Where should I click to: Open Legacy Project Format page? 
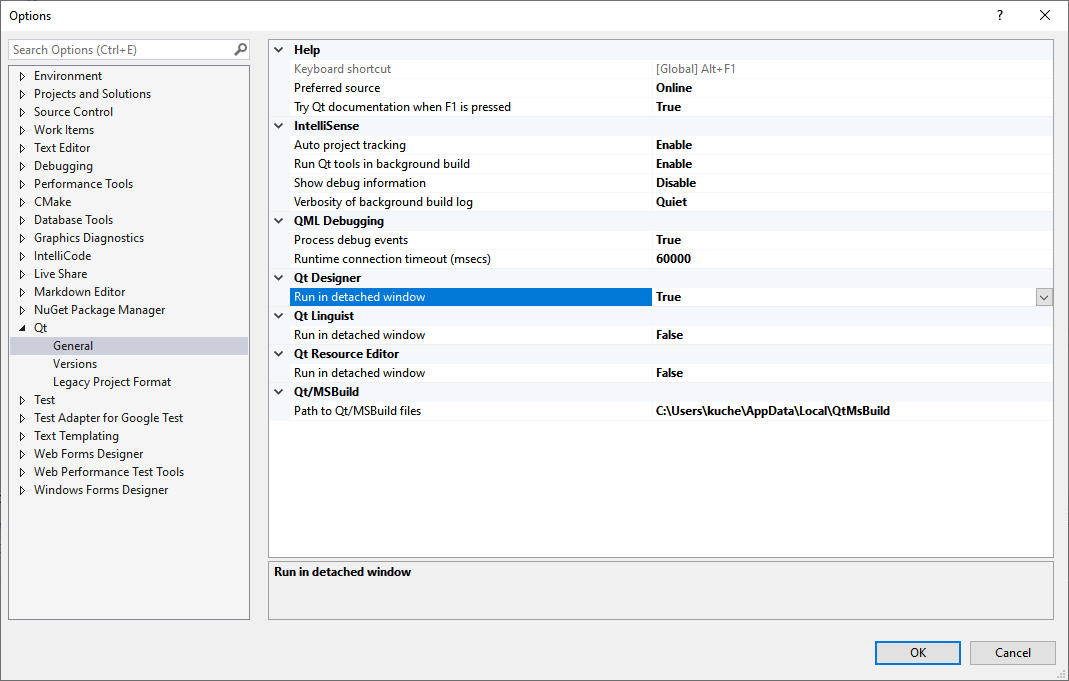[x=112, y=382]
